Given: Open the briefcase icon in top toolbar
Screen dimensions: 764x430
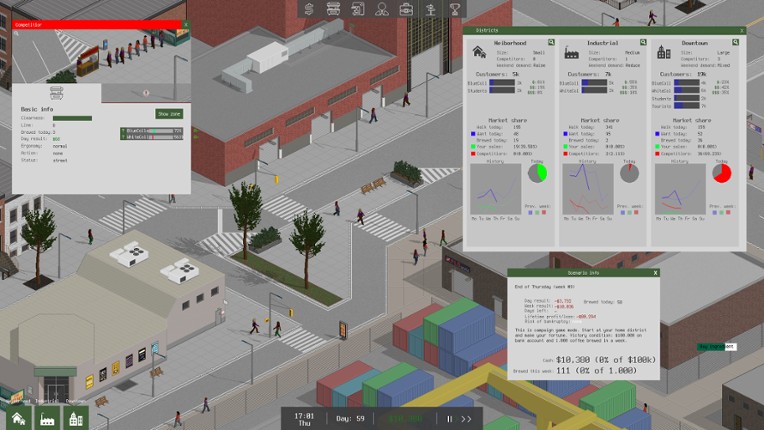Looking at the screenshot, I should pyautogui.click(x=406, y=9).
